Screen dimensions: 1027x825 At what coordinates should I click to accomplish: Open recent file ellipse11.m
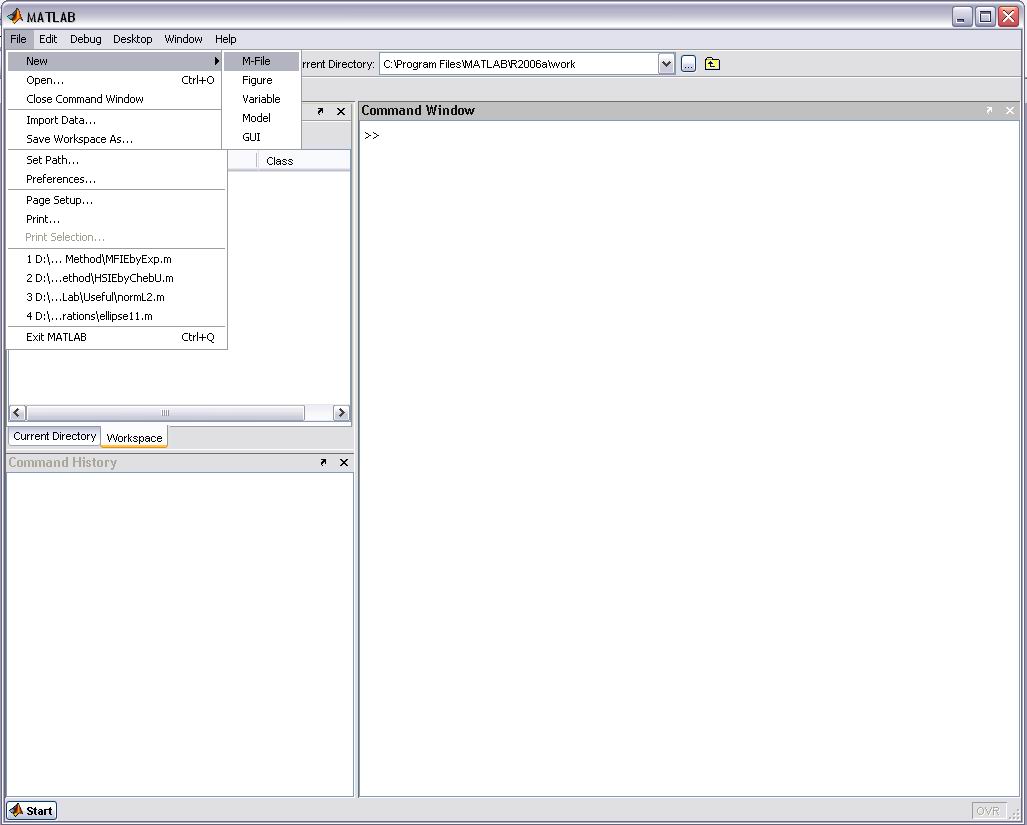117,316
